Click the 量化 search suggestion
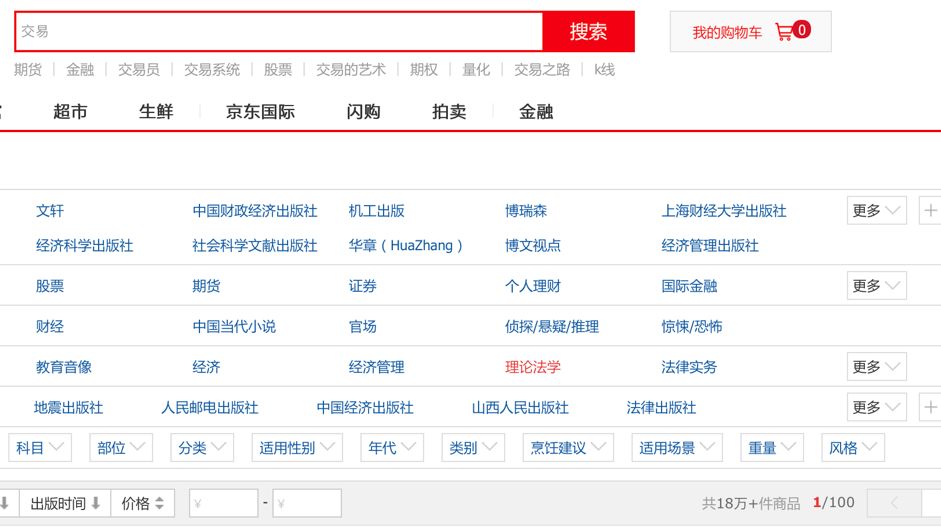This screenshot has height=527, width=941. 476,70
